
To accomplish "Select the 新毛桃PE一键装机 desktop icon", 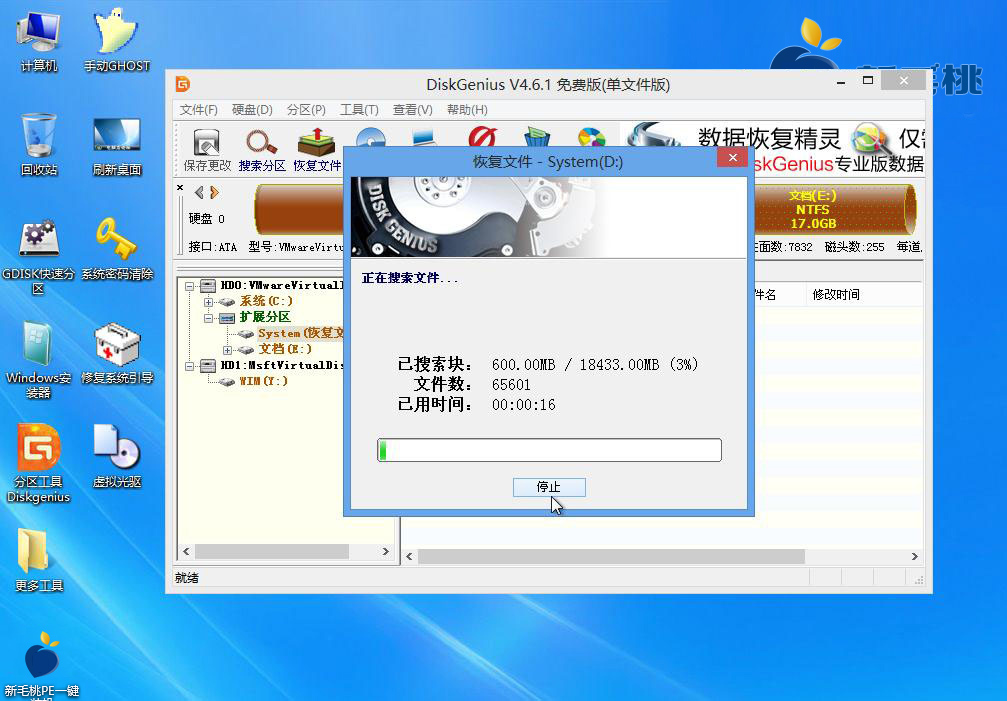I will (41, 665).
